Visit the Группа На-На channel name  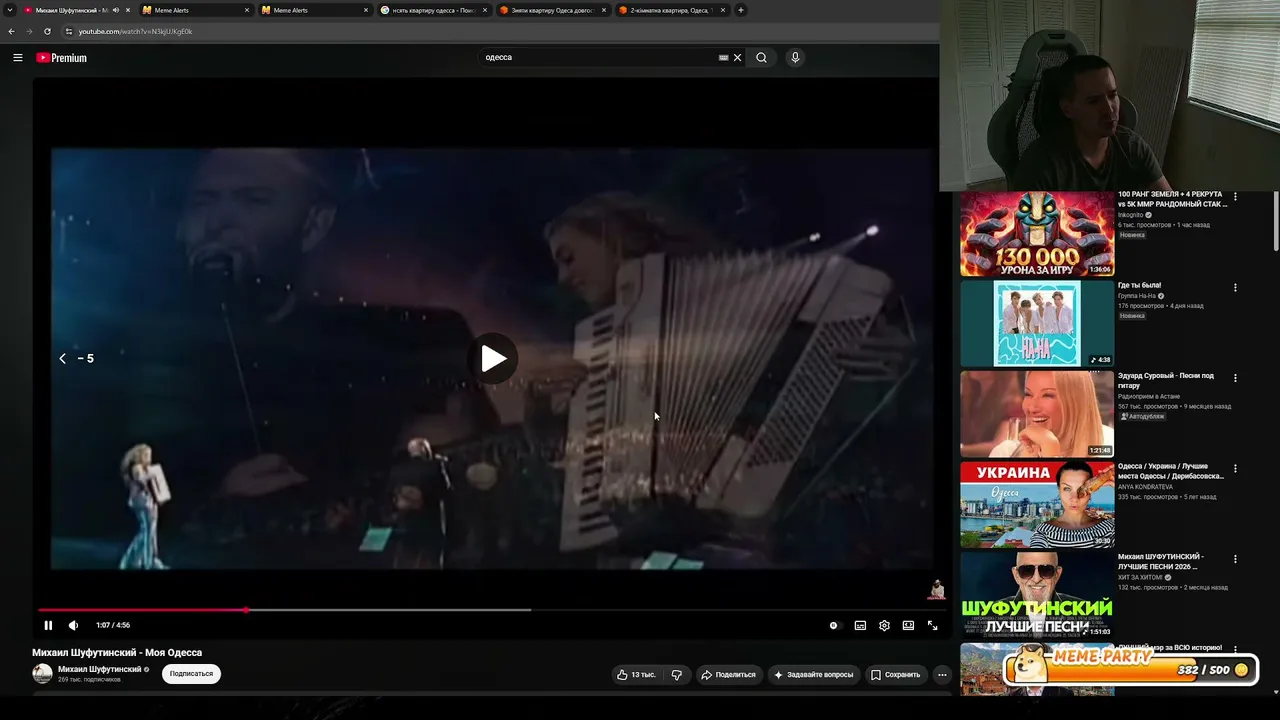1137,296
